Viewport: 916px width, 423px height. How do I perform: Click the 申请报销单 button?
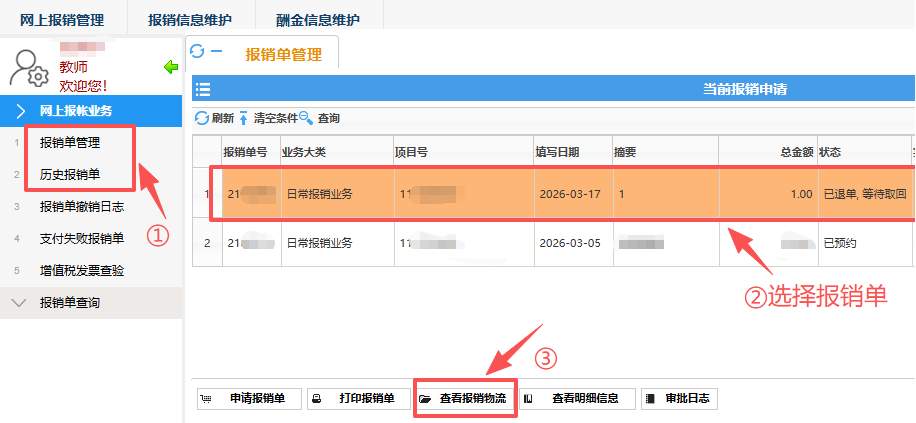(x=248, y=398)
